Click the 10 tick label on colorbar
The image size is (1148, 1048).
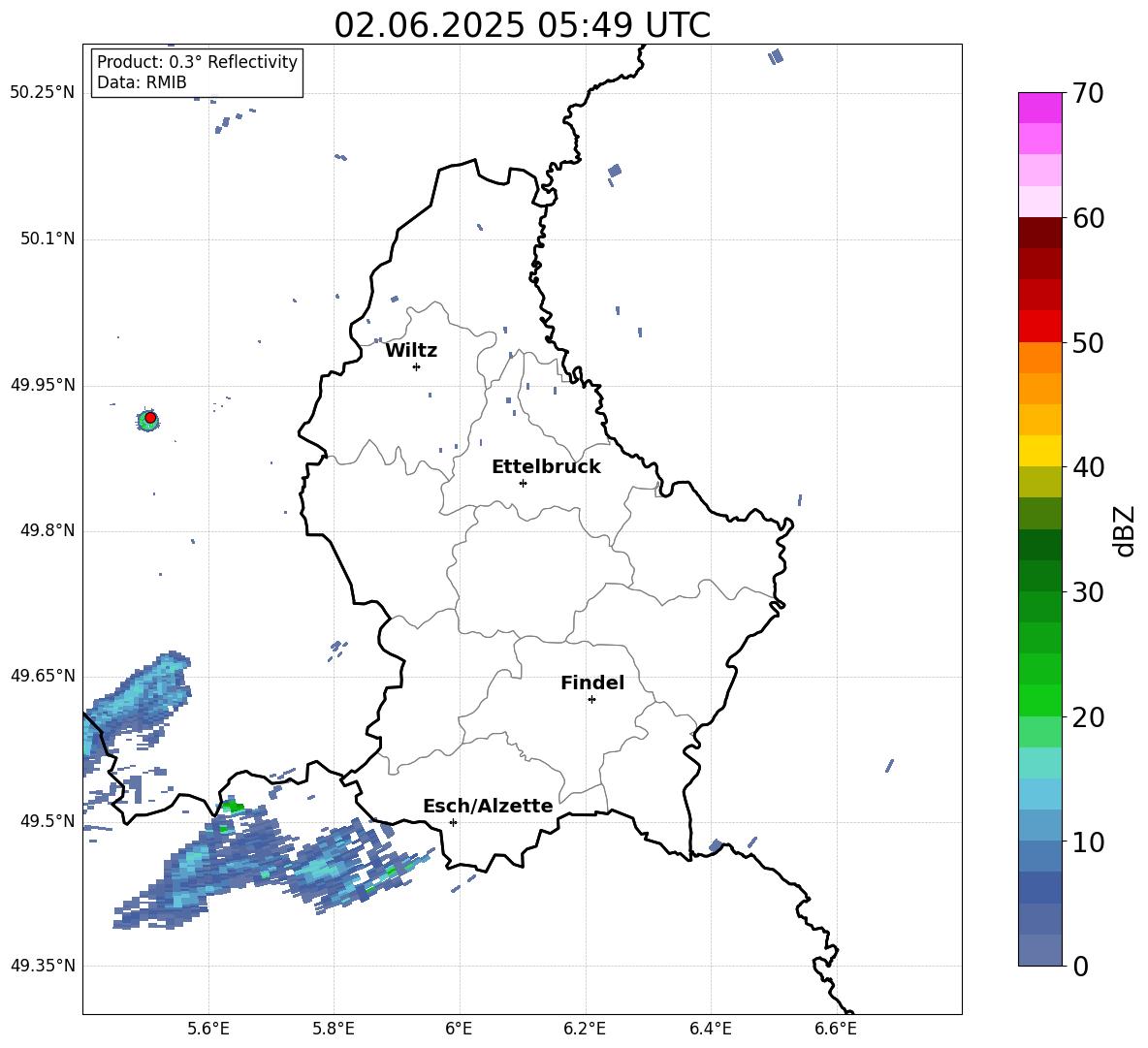click(1088, 842)
